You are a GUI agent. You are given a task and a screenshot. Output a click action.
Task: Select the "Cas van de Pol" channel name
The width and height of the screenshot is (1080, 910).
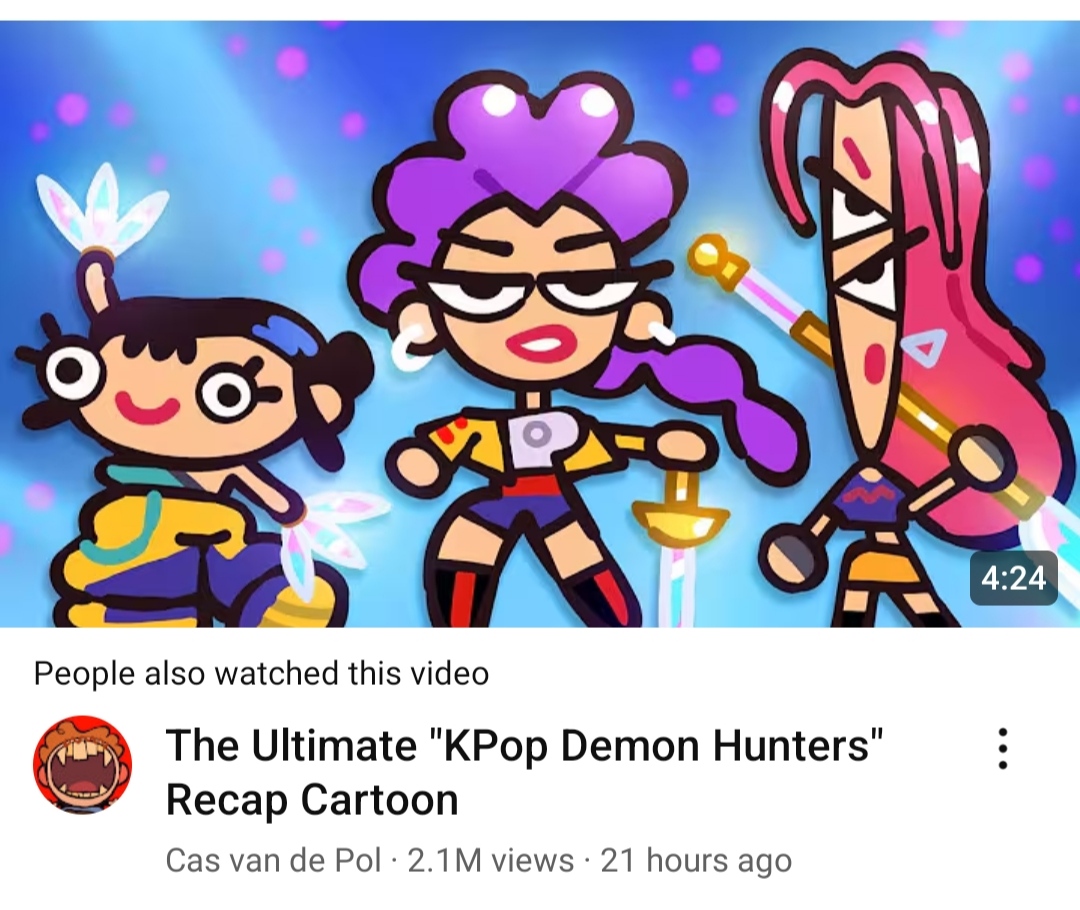[x=273, y=860]
